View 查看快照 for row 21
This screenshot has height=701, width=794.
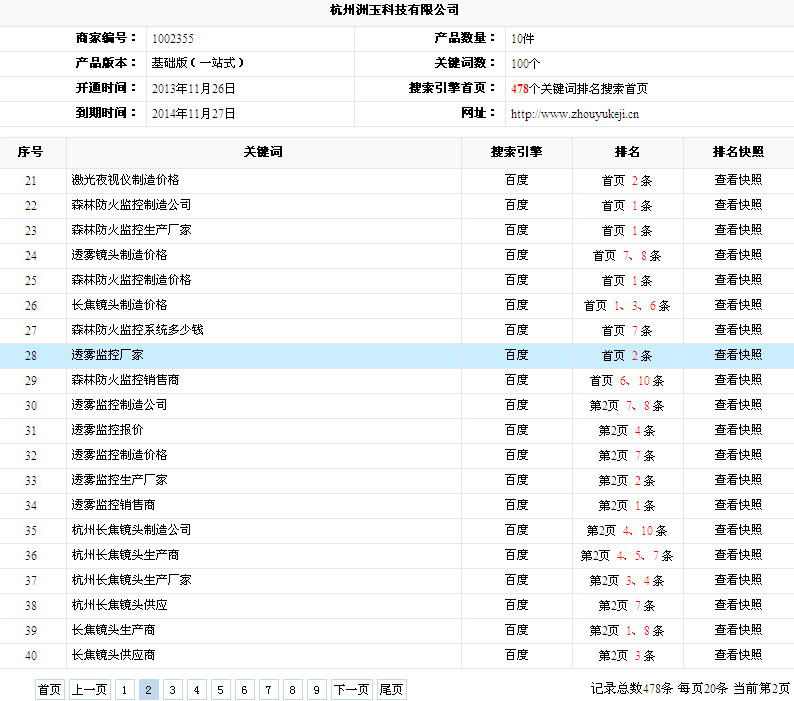[x=738, y=180]
